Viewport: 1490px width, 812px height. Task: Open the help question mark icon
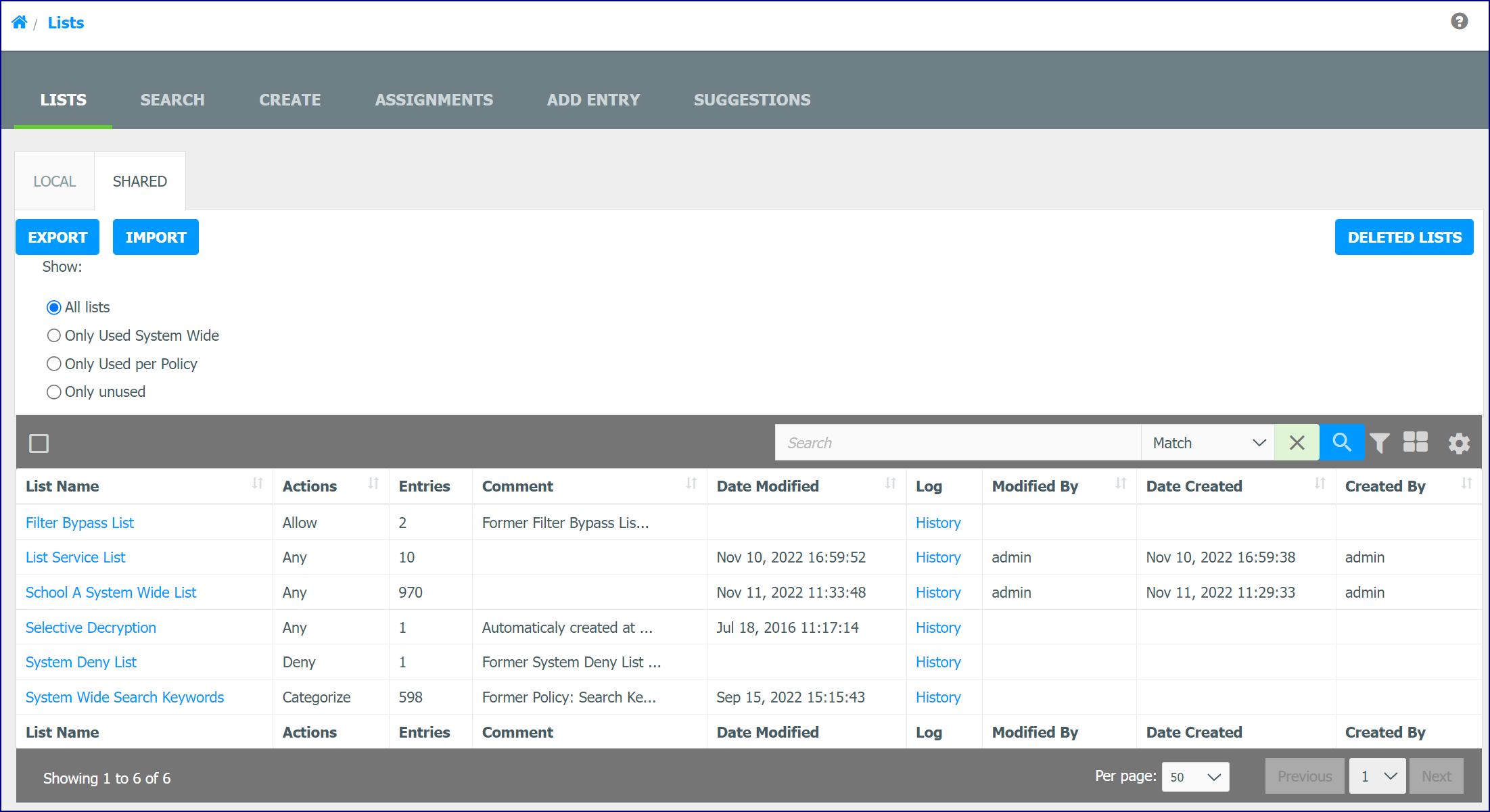click(x=1459, y=22)
